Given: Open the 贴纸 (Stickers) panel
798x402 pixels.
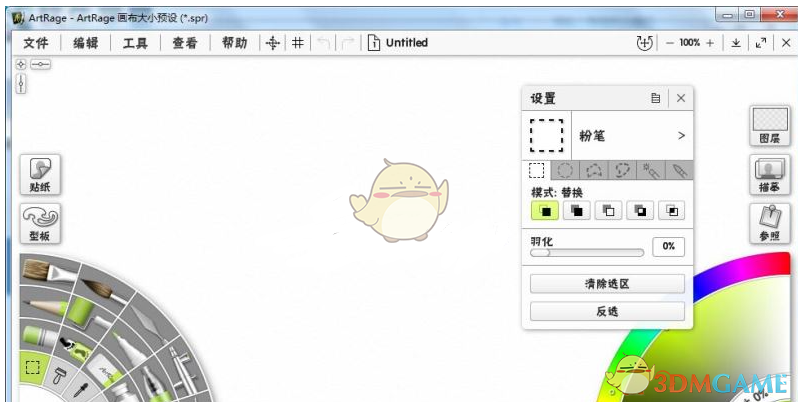Looking at the screenshot, I should [x=40, y=175].
